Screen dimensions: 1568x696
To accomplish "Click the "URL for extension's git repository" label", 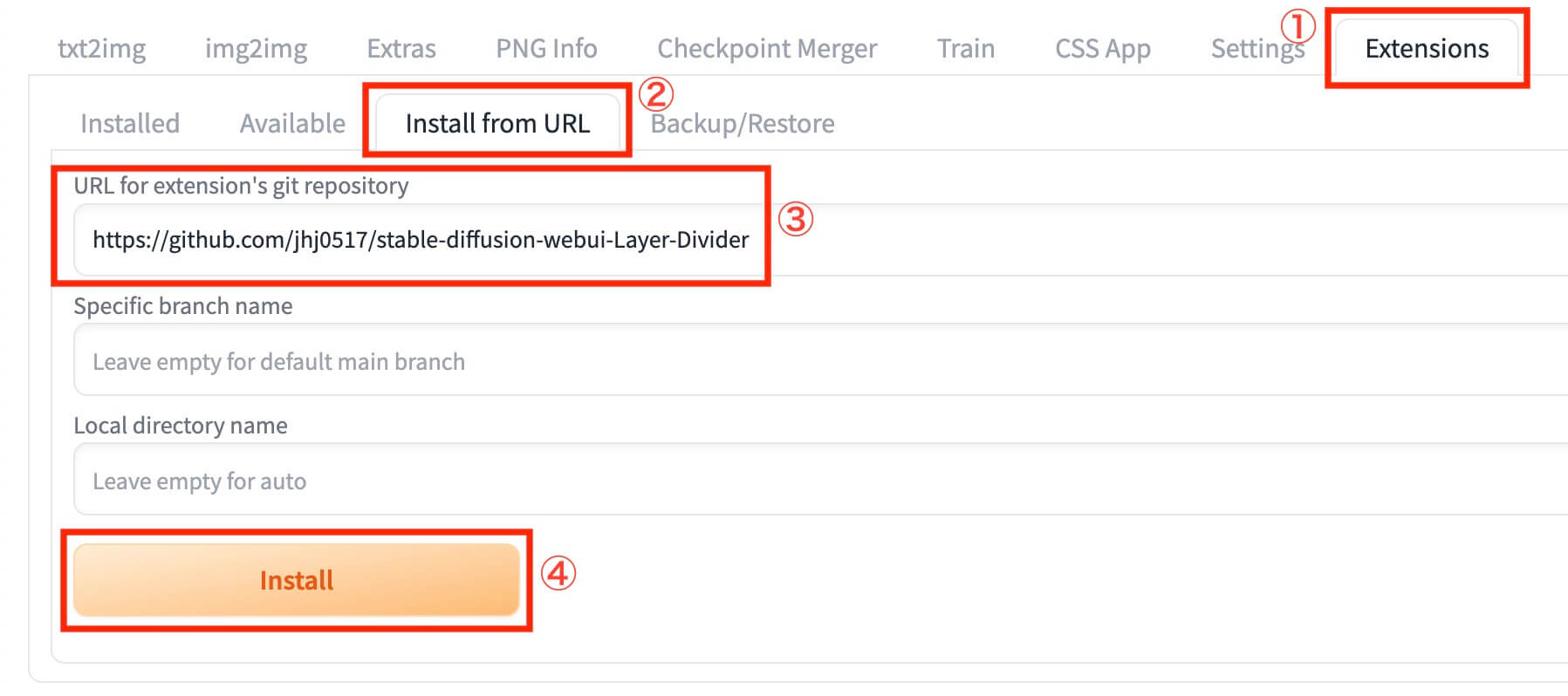I will coord(241,186).
